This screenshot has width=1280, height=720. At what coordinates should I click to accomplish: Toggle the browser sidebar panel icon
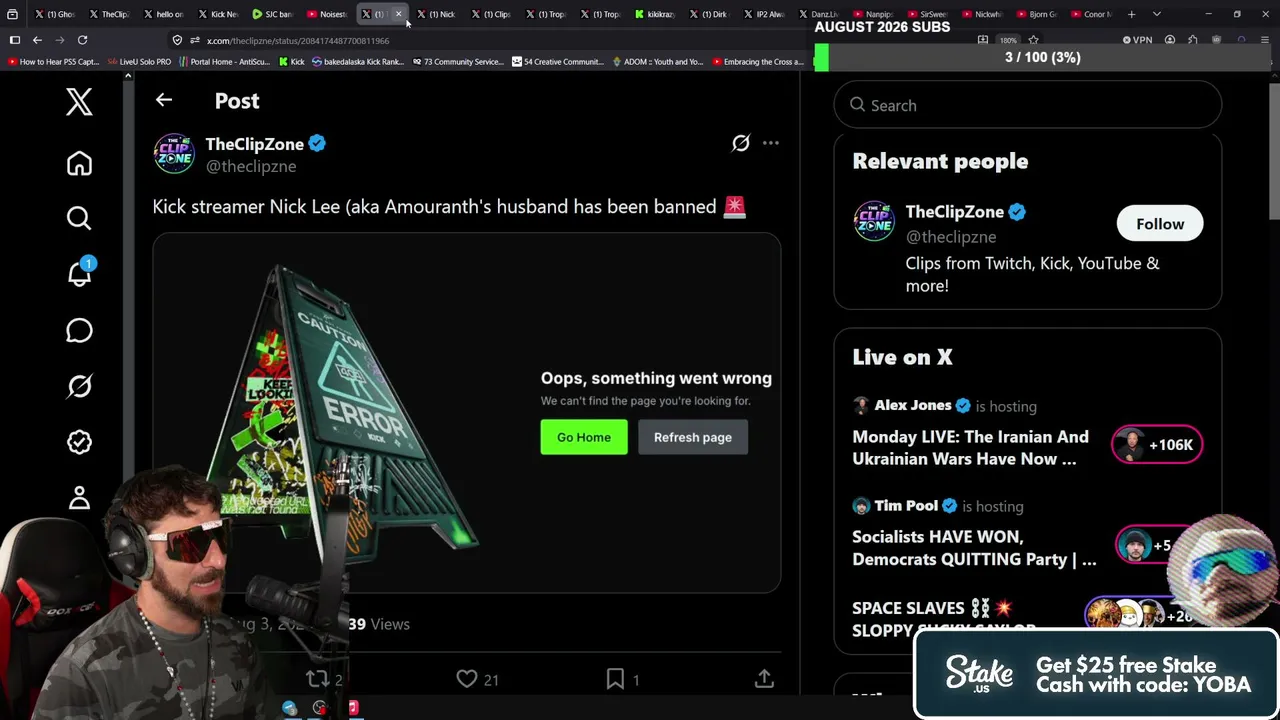[x=14, y=40]
